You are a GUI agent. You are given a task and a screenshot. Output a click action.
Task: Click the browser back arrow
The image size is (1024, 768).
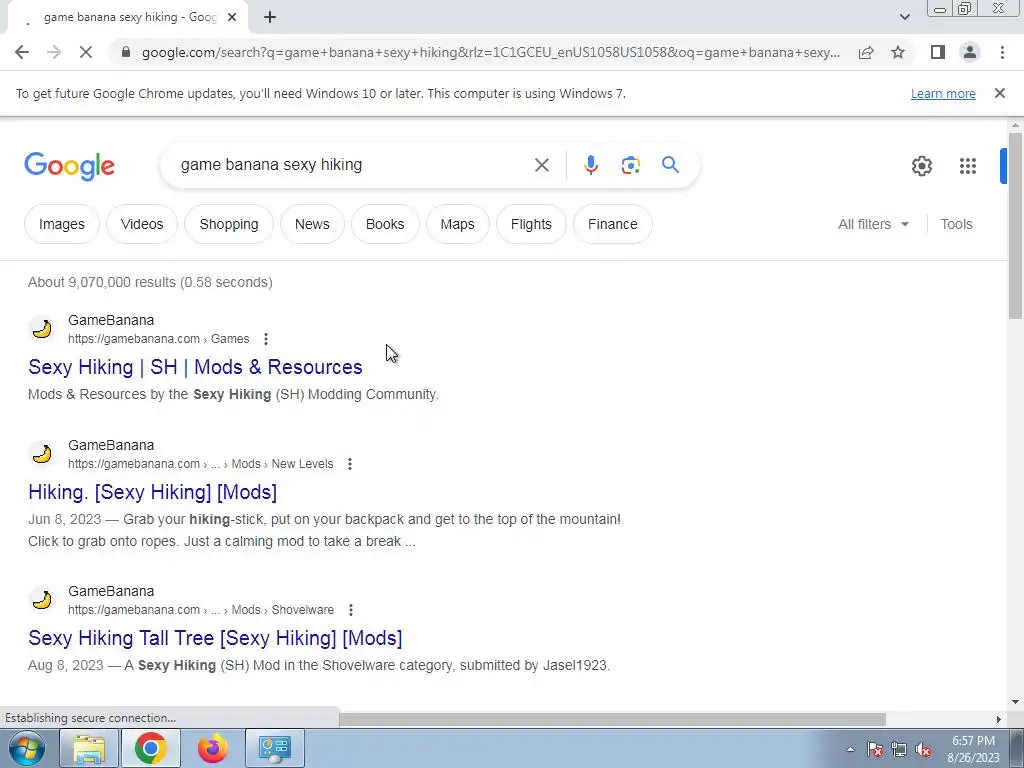(x=22, y=52)
